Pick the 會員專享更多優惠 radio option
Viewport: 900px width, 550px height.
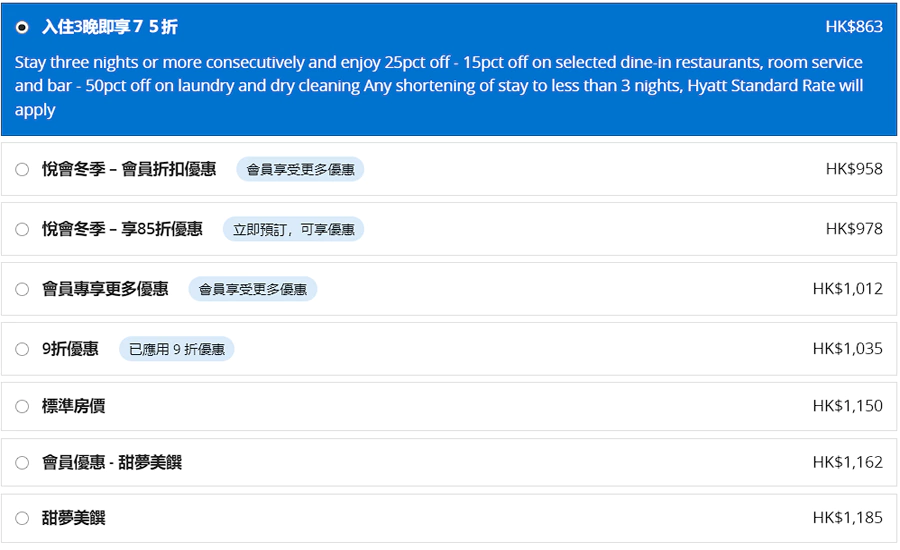(x=22, y=290)
